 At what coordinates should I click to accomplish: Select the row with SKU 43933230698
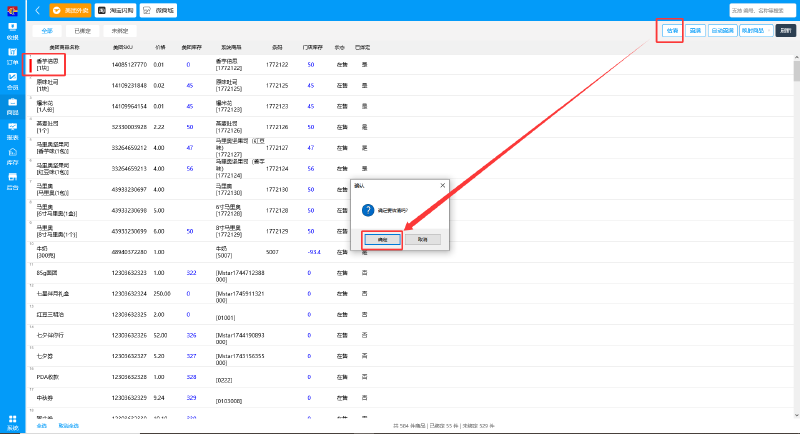point(411,211)
